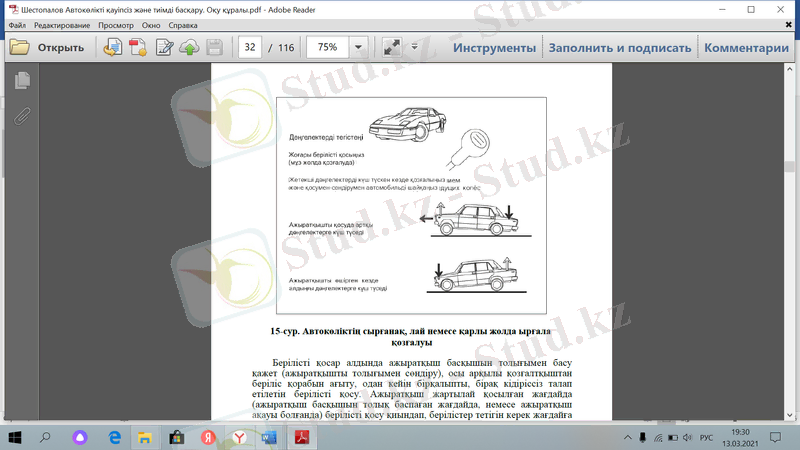Click the cloud upload icon in toolbar
Image resolution: width=800 pixels, height=450 pixels.
click(x=188, y=47)
